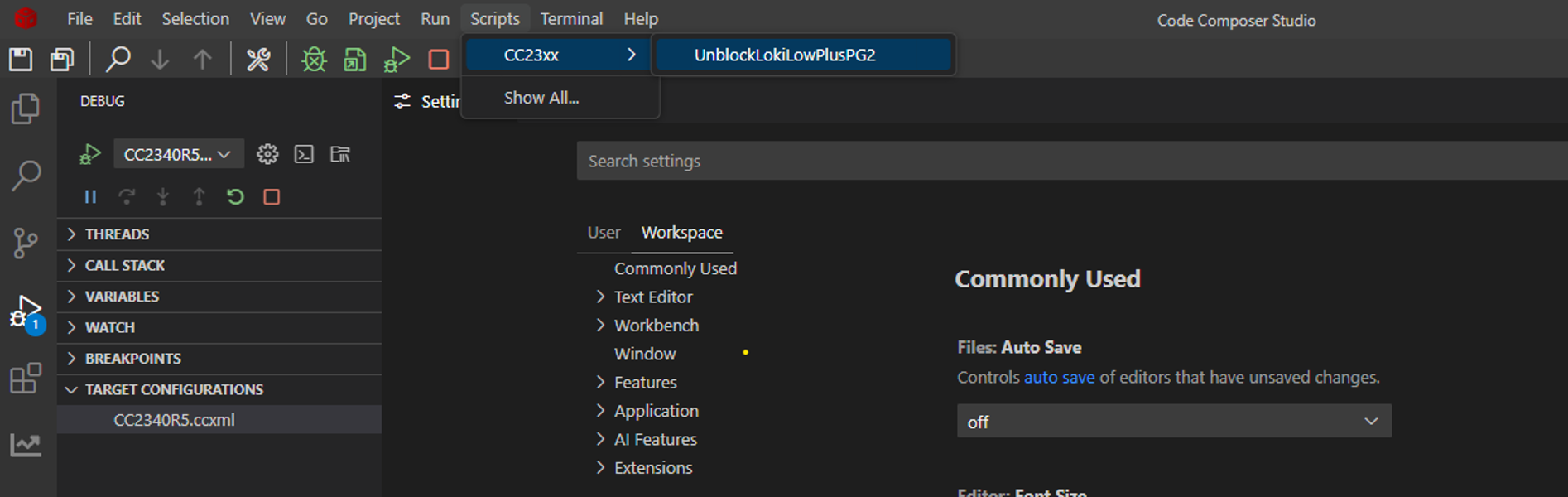Open the Auto Save dropdown set to off

click(x=1174, y=422)
